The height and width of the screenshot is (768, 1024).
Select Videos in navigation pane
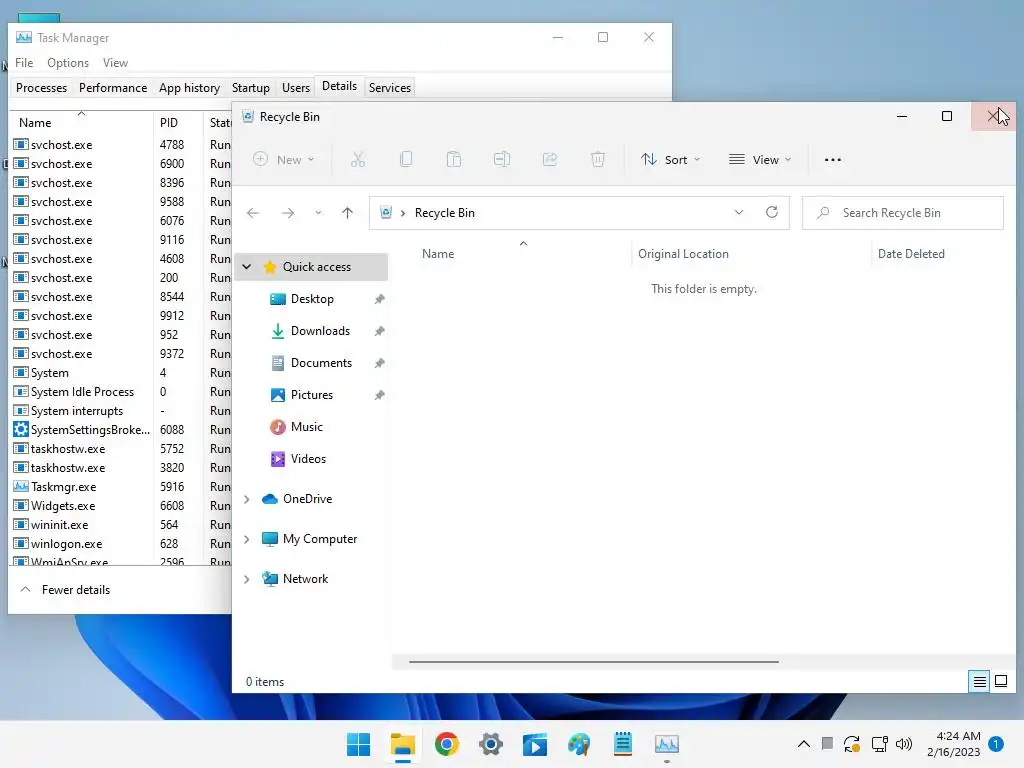click(308, 459)
